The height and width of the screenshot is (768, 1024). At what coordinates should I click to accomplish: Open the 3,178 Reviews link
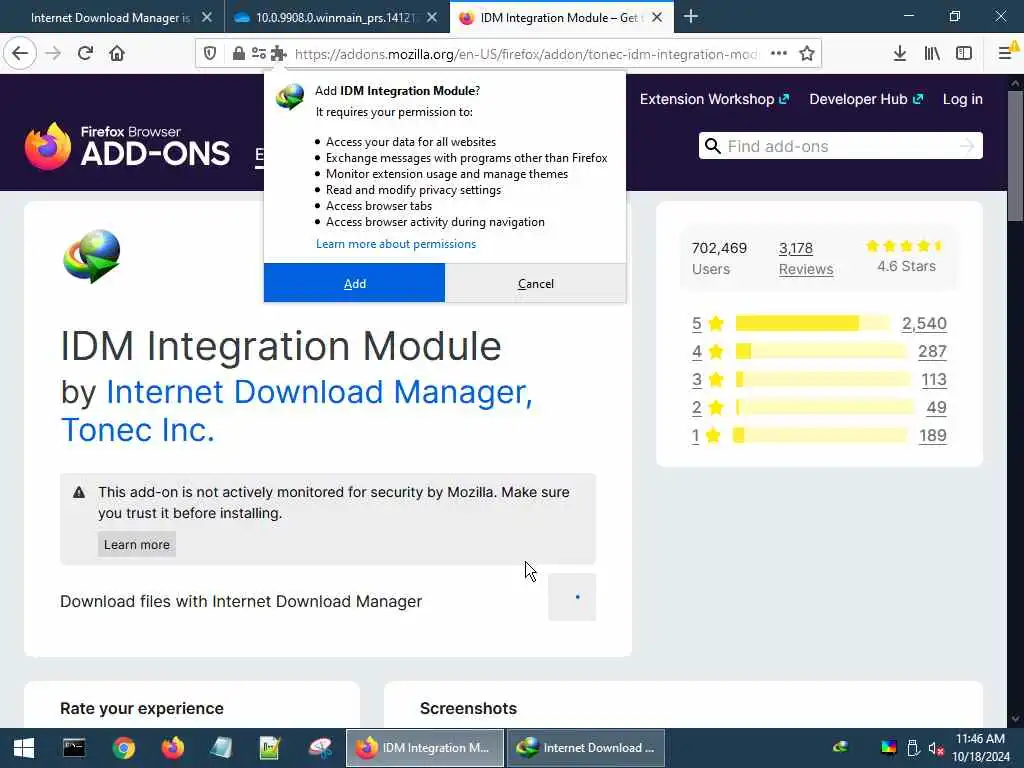coord(806,259)
